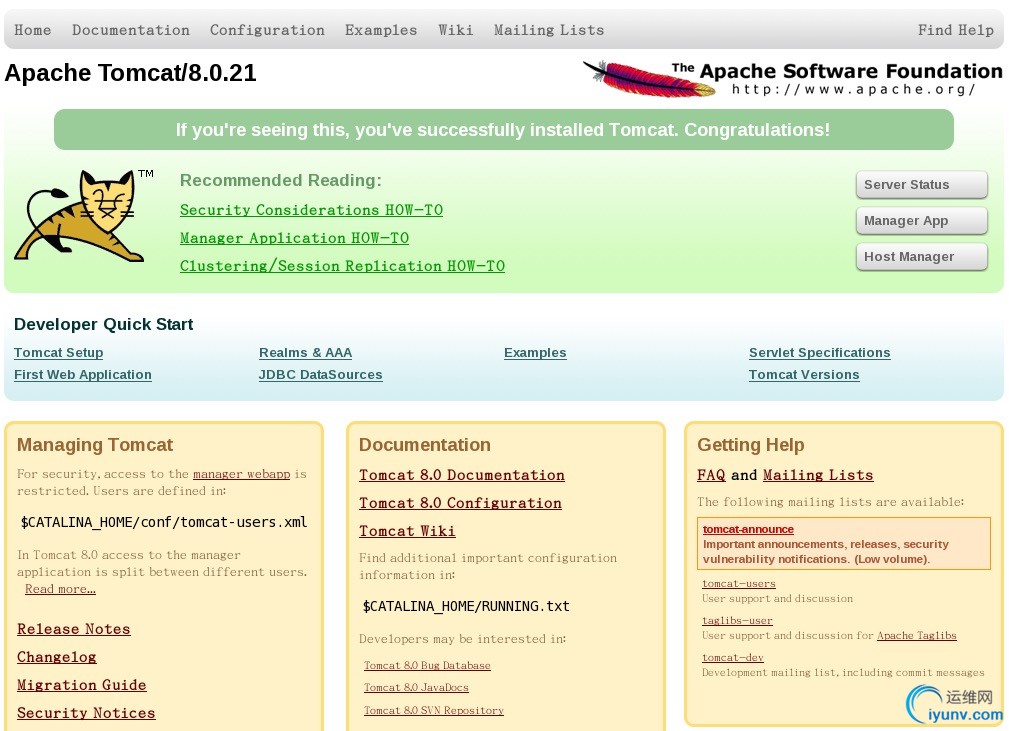Image resolution: width=1009 pixels, height=731 pixels.
Task: Open the Tomcat Wiki link
Action: (407, 531)
